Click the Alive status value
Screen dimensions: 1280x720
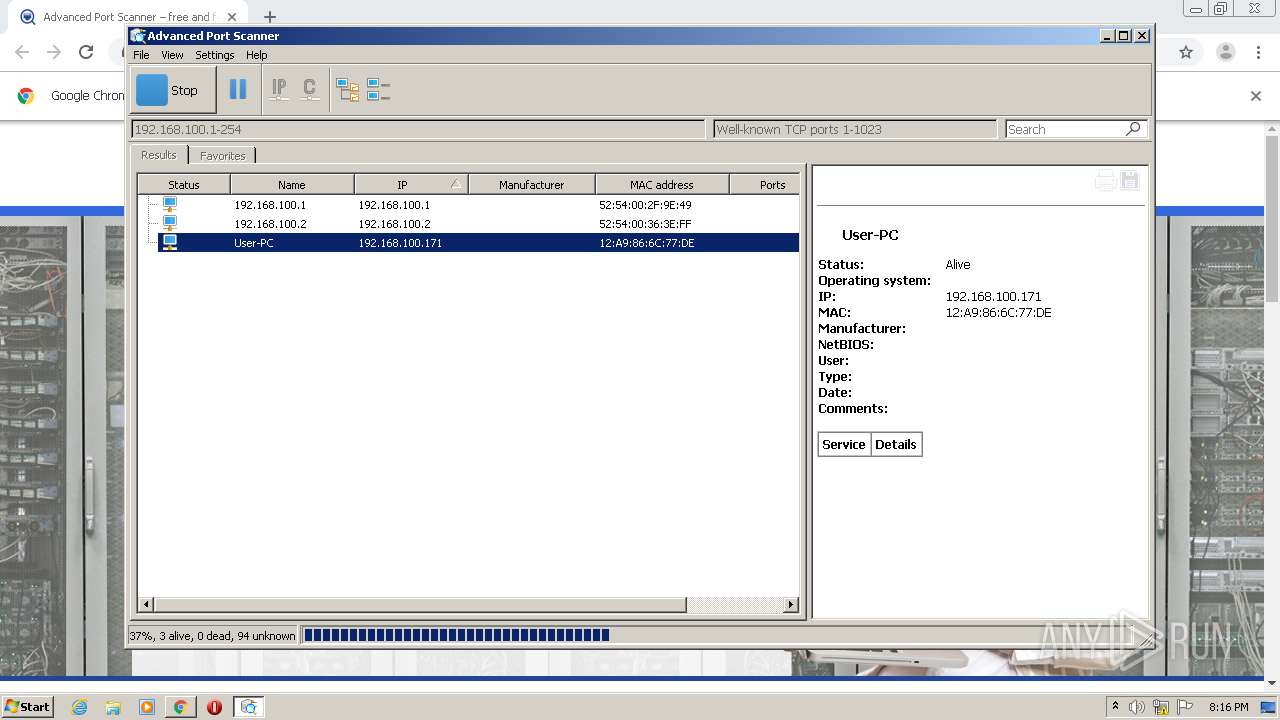point(958,265)
